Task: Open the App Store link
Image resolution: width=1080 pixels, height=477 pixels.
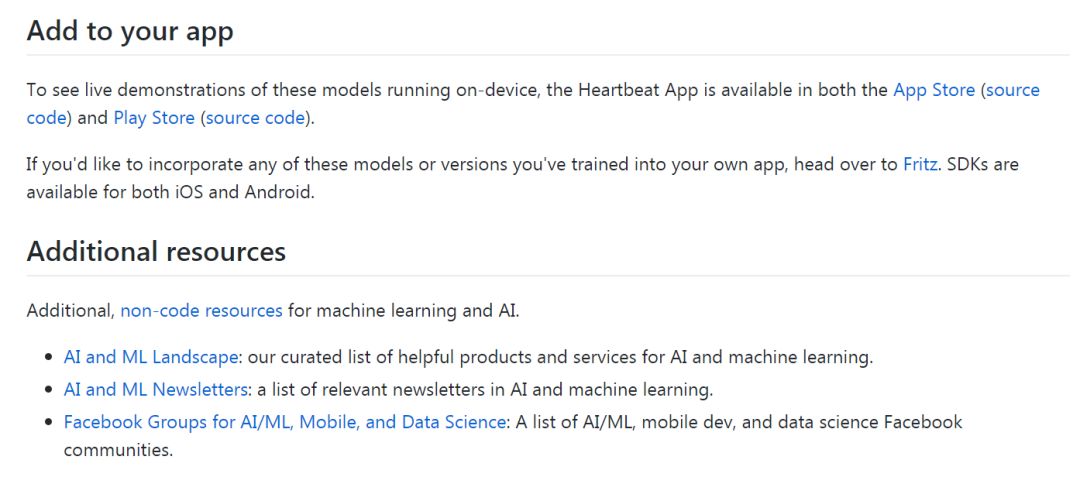Action: click(934, 91)
